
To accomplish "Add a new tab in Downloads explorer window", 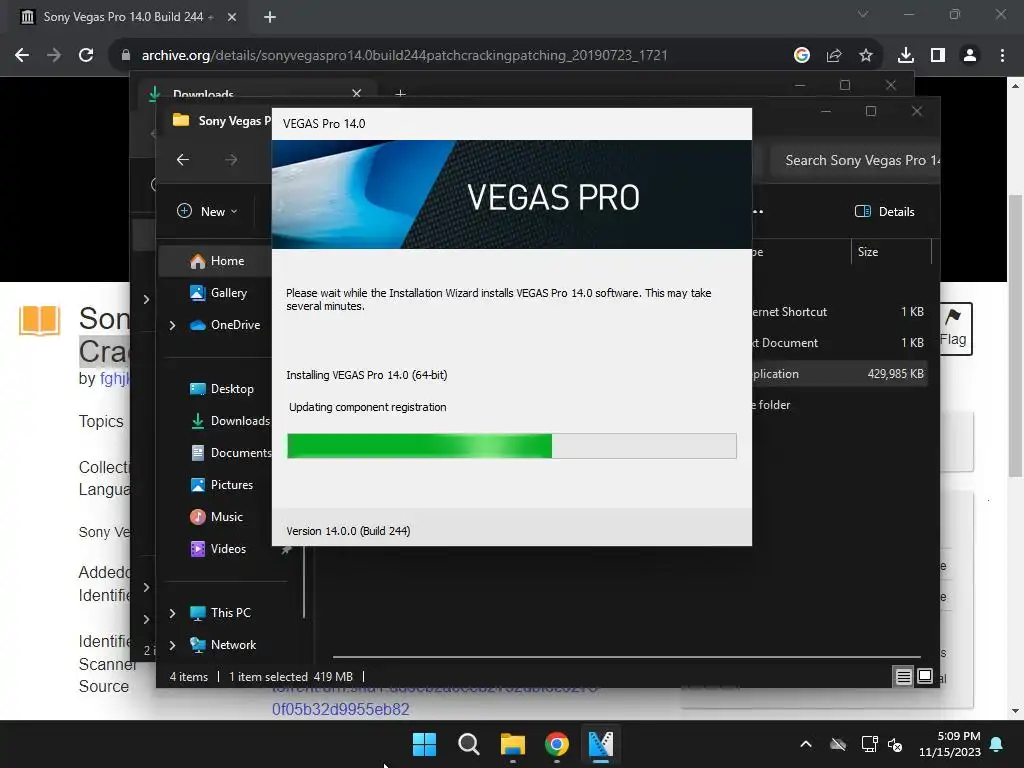I will pyautogui.click(x=400, y=95).
